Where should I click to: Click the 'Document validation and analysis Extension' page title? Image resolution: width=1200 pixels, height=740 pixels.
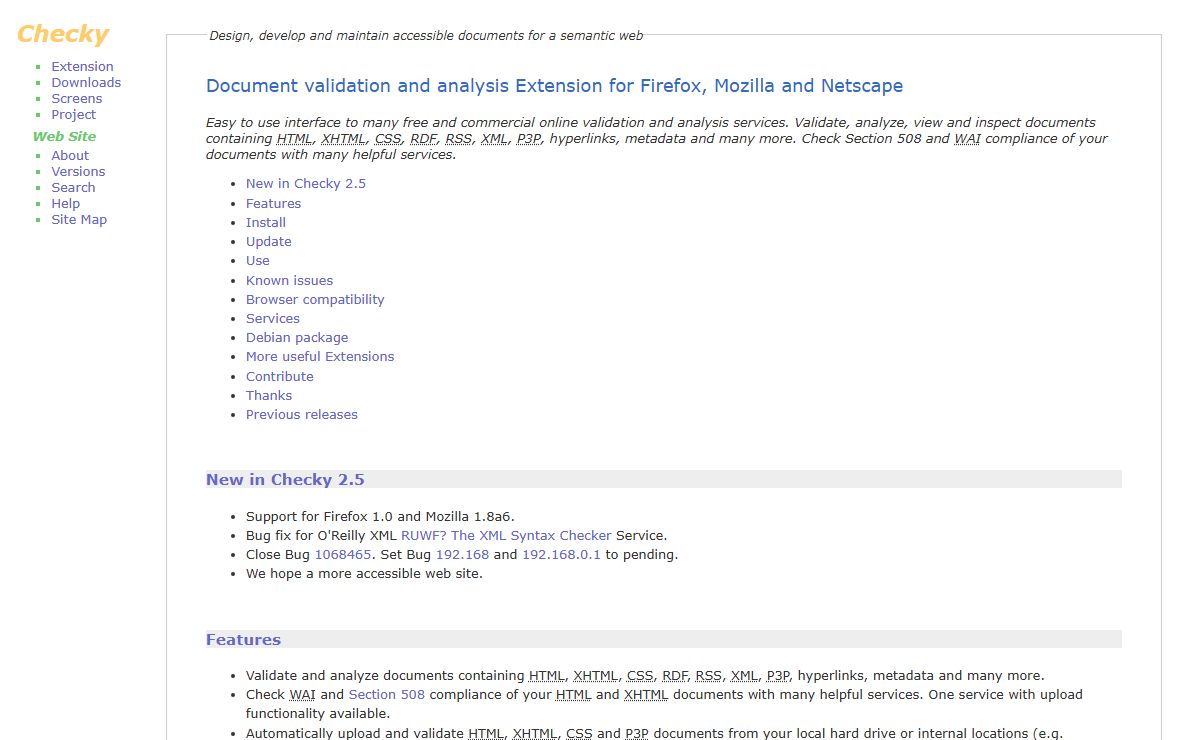(555, 86)
